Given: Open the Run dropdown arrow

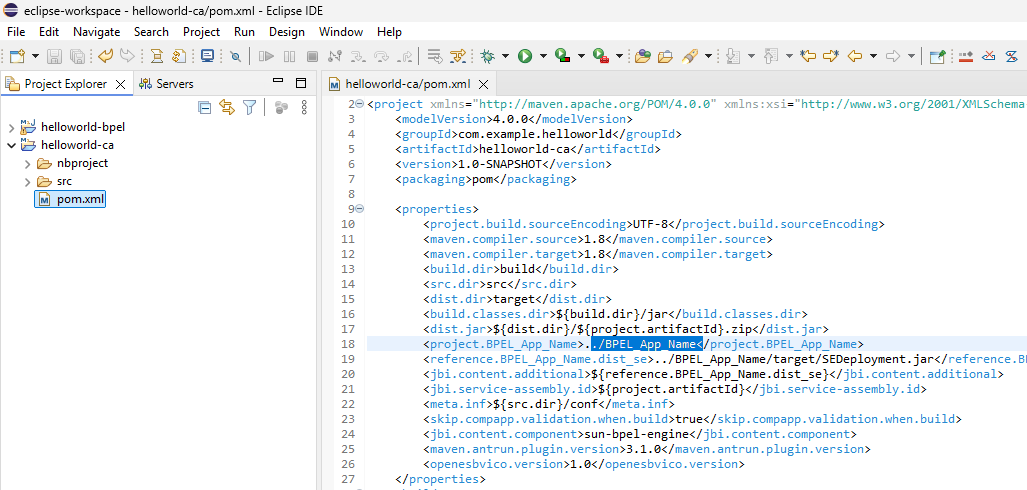Looking at the screenshot, I should tap(543, 56).
